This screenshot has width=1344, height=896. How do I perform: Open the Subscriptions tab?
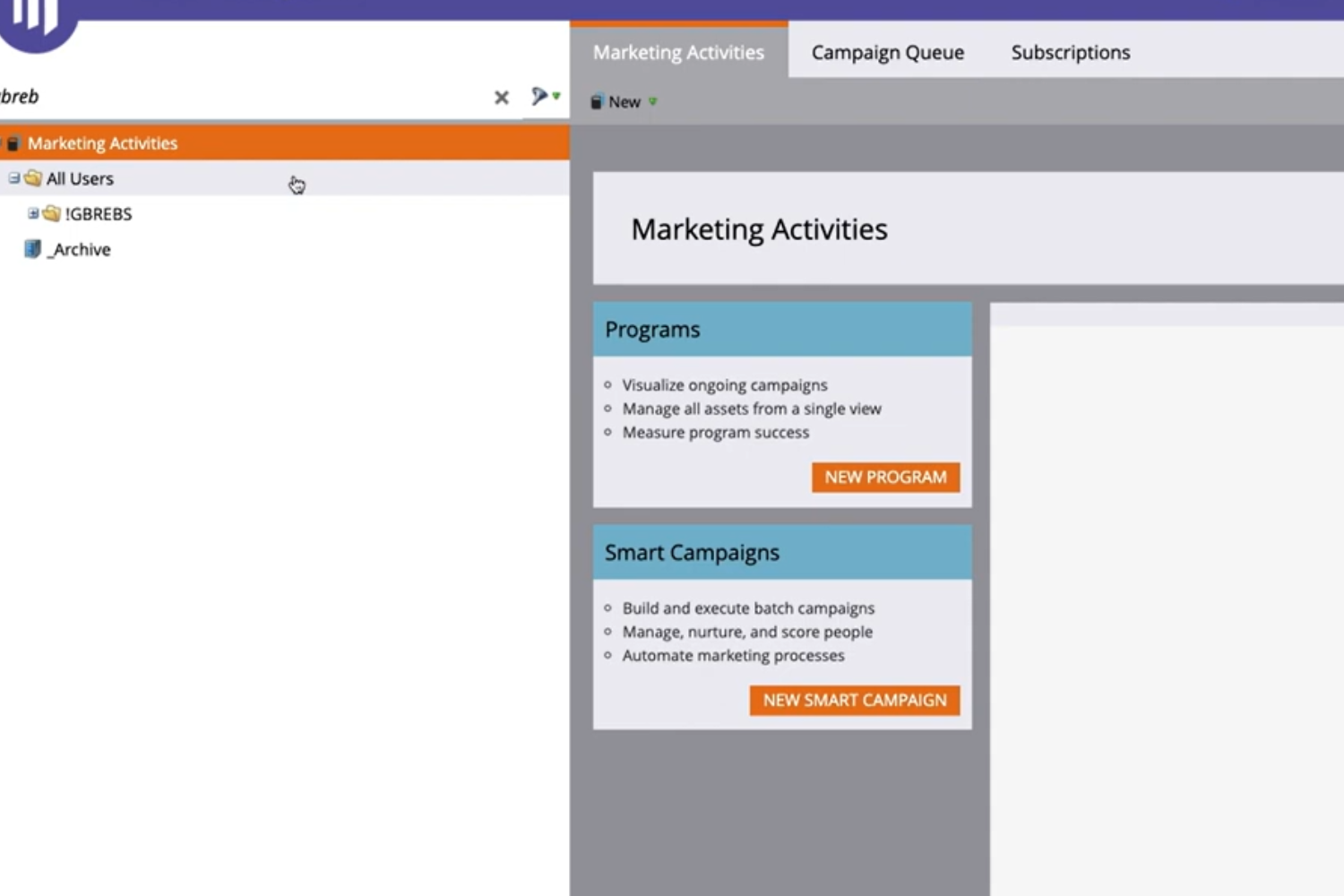coord(1070,52)
